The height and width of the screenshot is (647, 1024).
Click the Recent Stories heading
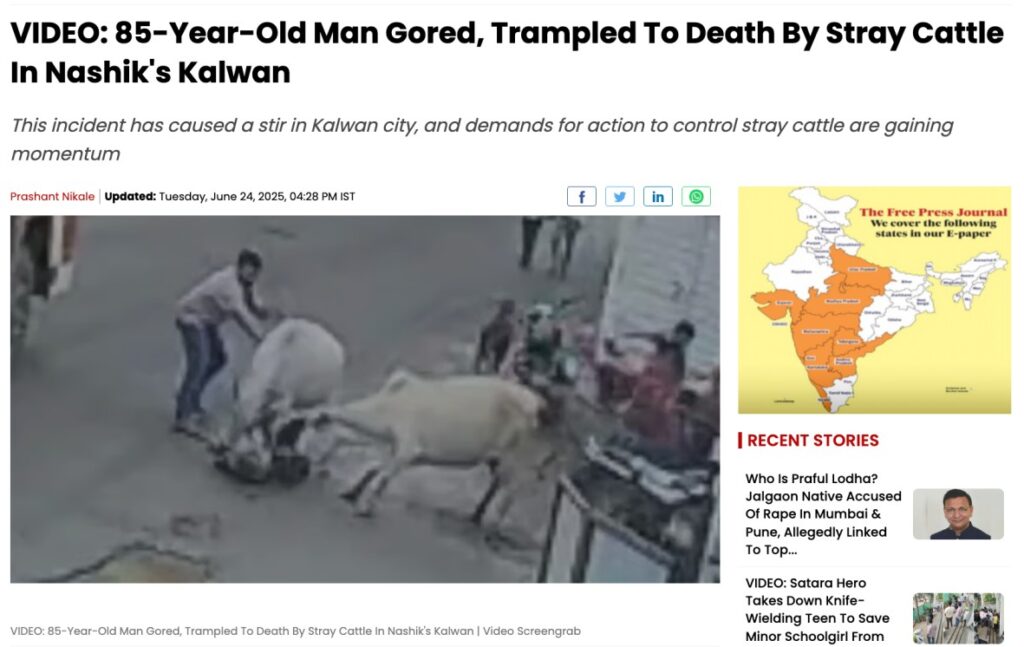812,441
